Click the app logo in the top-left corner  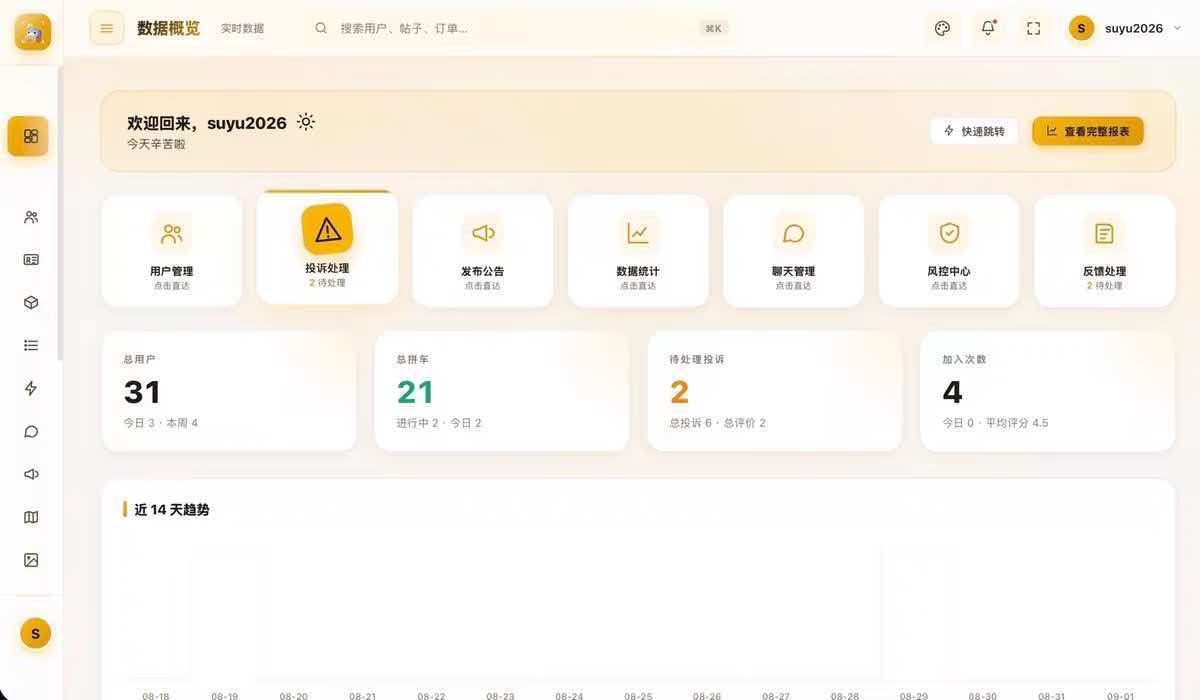[x=33, y=33]
